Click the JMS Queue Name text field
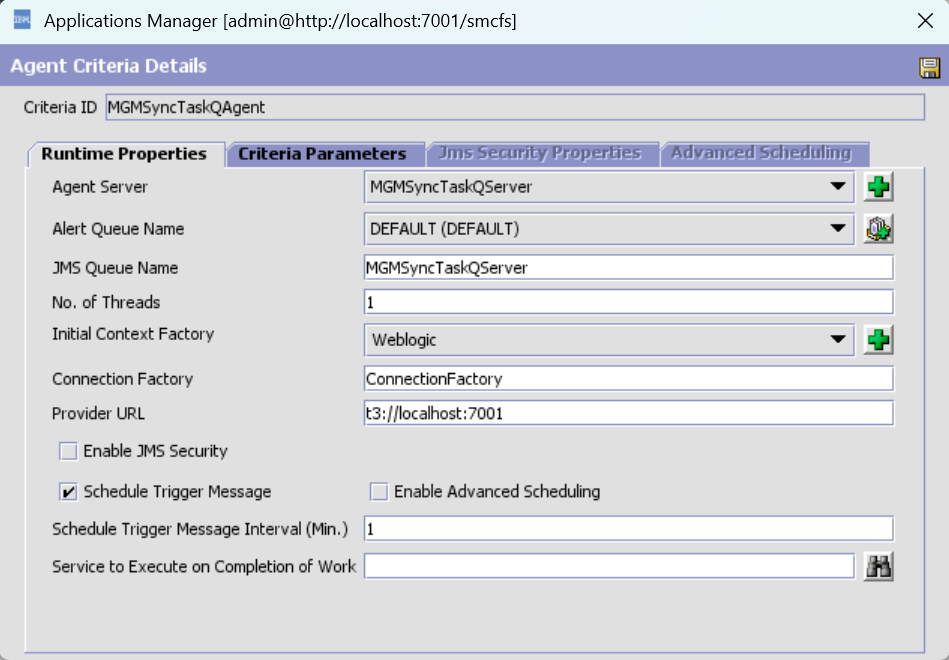This screenshot has width=949, height=660. coord(628,268)
